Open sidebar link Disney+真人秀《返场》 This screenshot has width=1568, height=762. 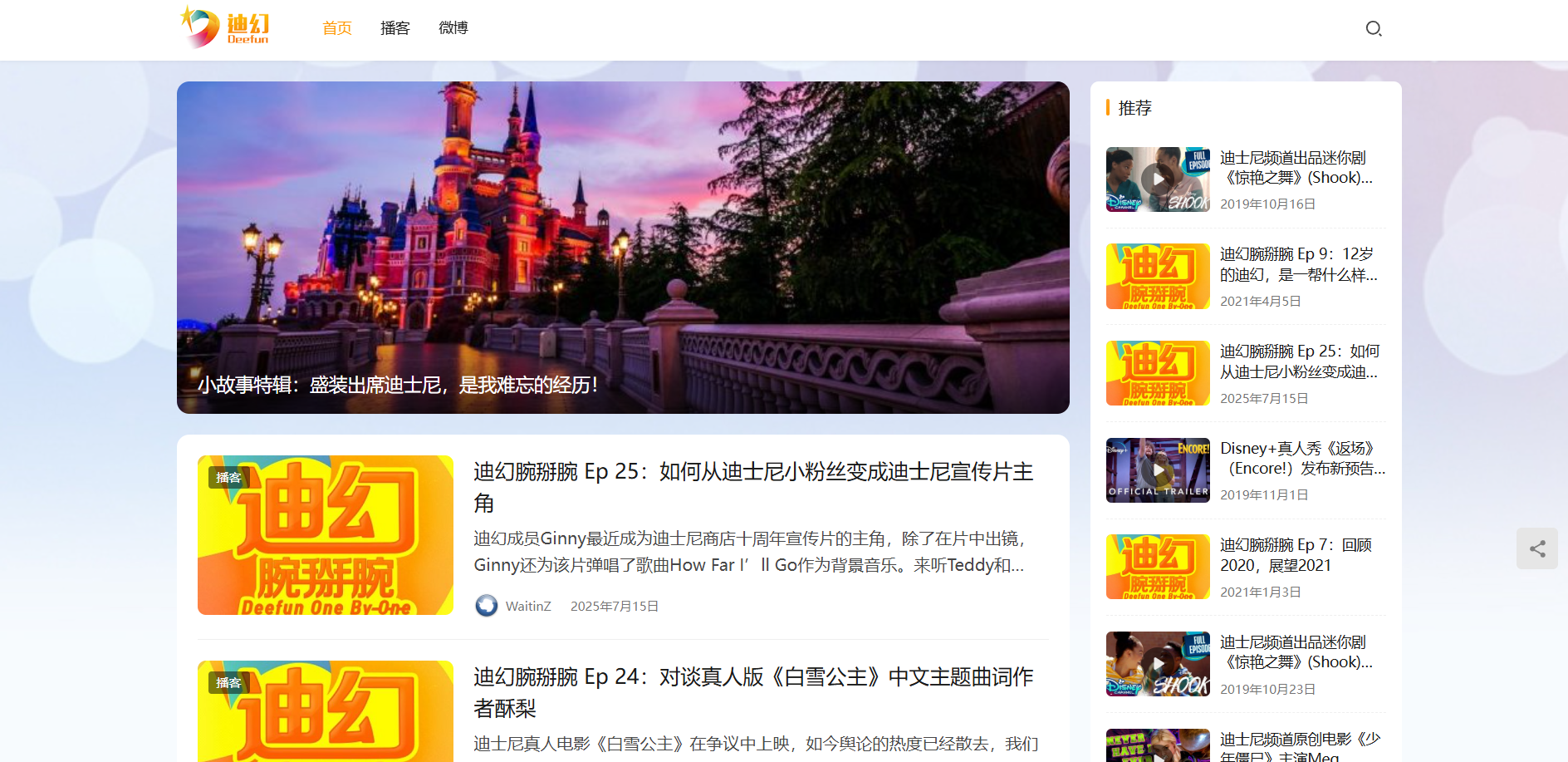pos(1303,458)
